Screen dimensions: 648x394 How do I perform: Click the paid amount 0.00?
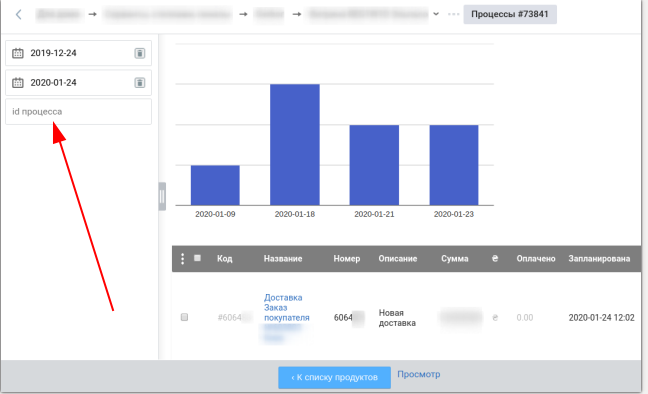click(x=524, y=318)
